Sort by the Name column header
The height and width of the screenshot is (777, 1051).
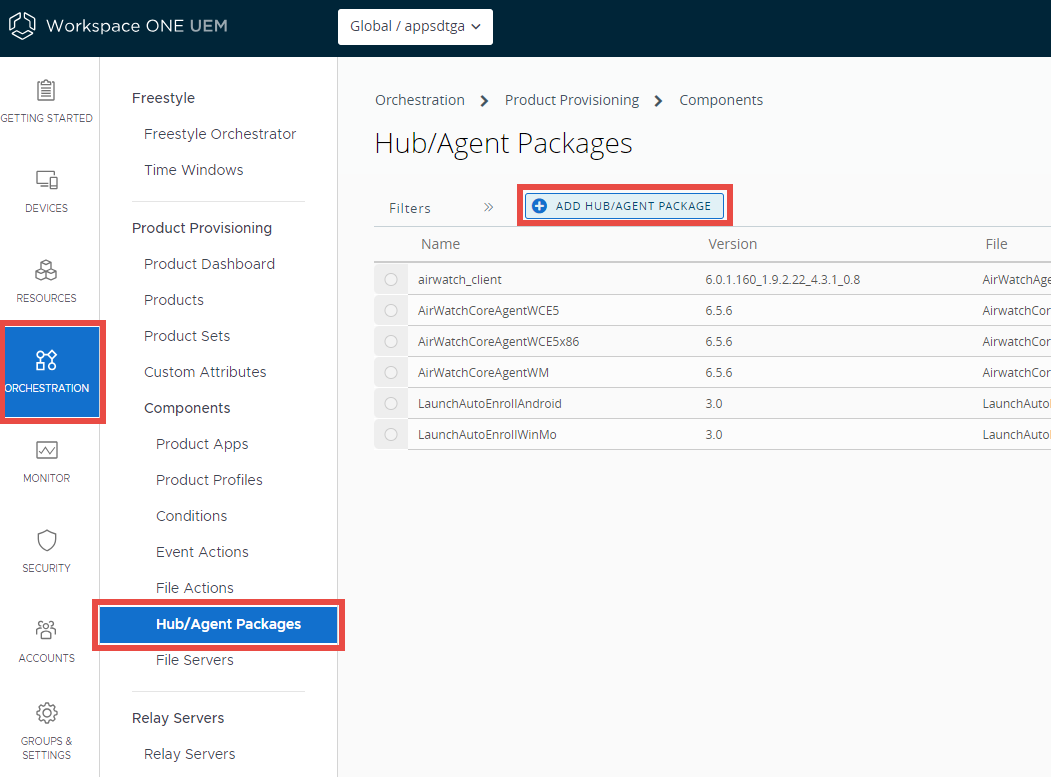tap(440, 244)
